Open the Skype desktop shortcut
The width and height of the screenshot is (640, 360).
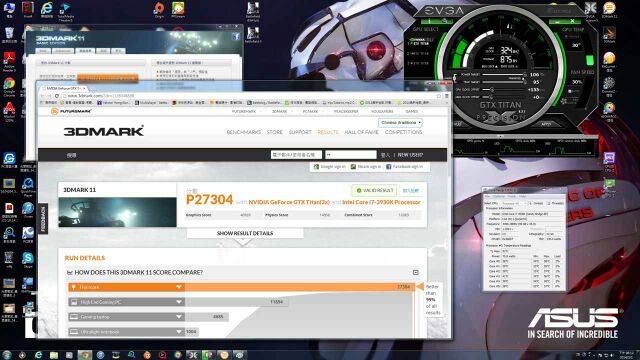click(28, 260)
